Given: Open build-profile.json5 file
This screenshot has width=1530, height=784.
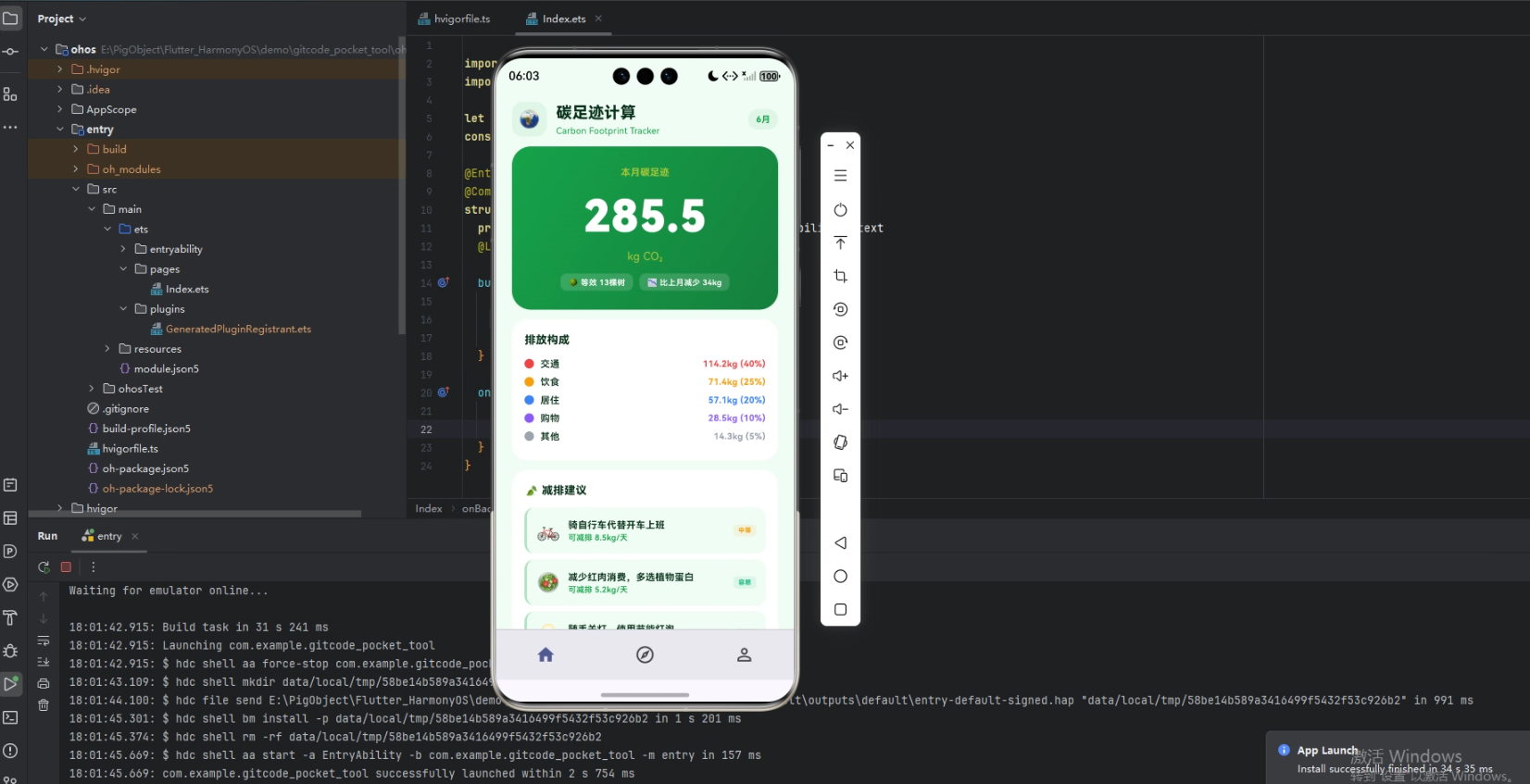Looking at the screenshot, I should click(139, 429).
